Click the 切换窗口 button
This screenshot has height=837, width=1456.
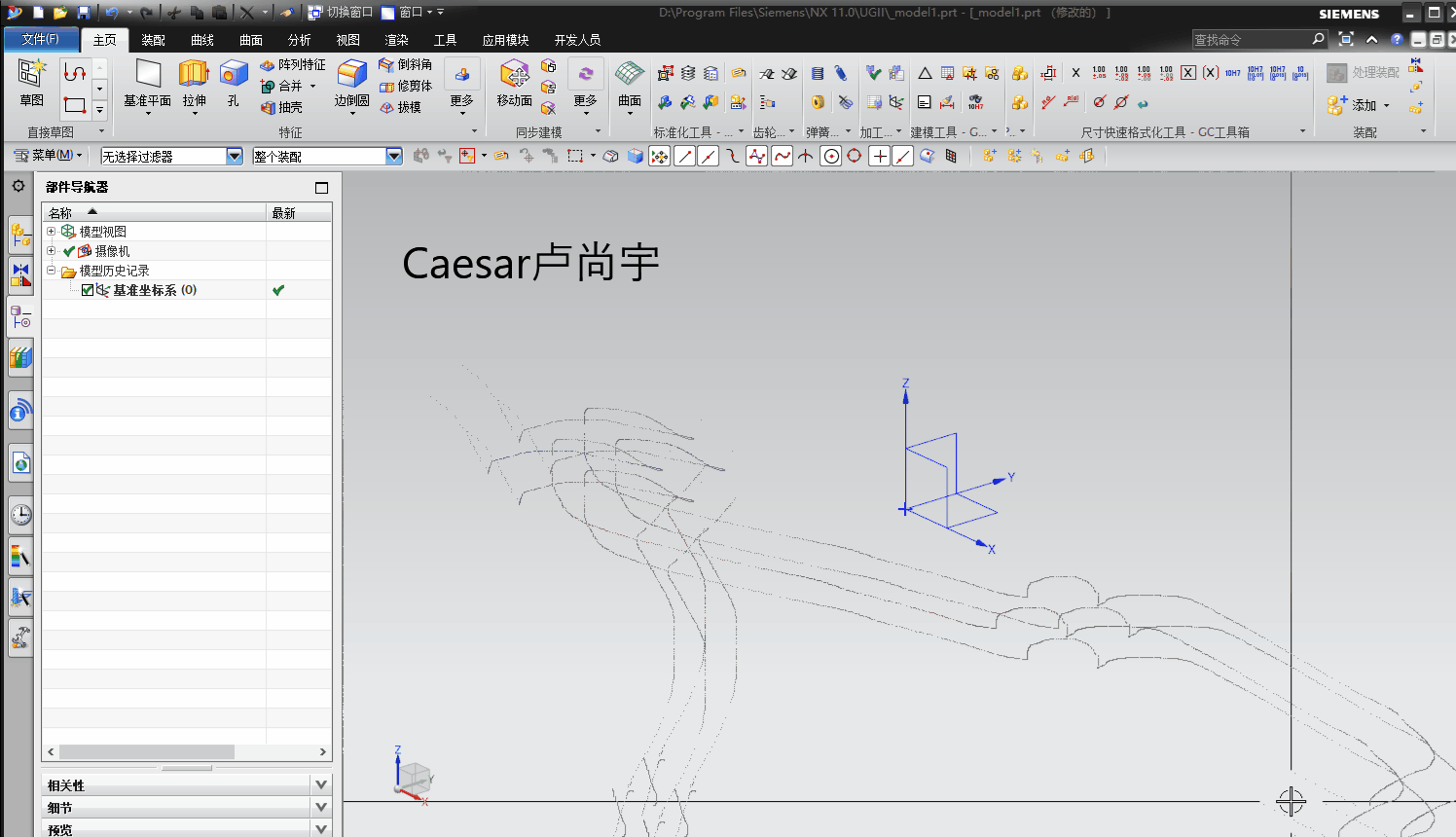coord(341,13)
